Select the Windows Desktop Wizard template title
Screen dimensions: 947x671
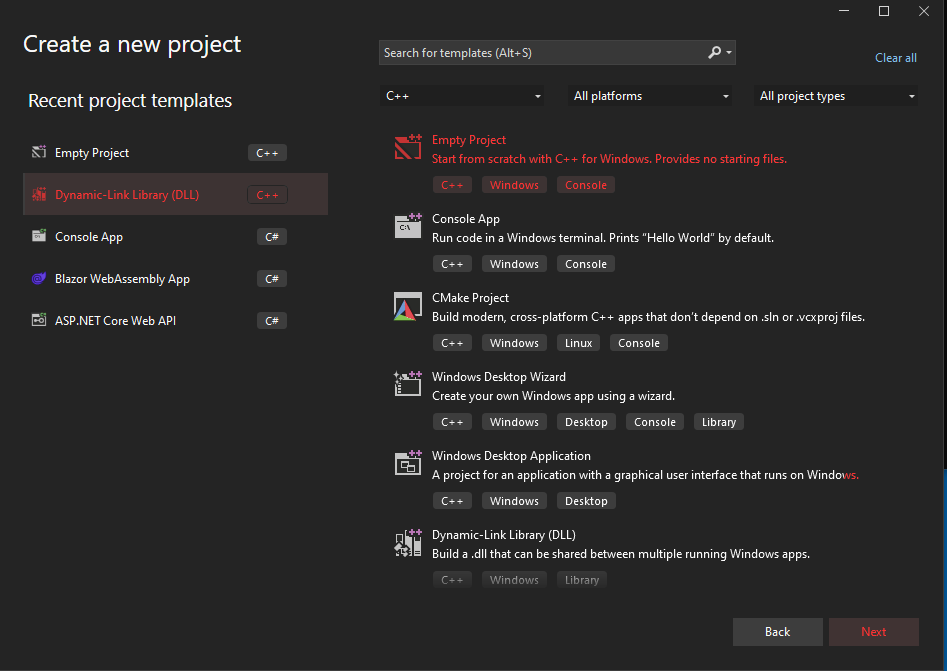pos(499,377)
